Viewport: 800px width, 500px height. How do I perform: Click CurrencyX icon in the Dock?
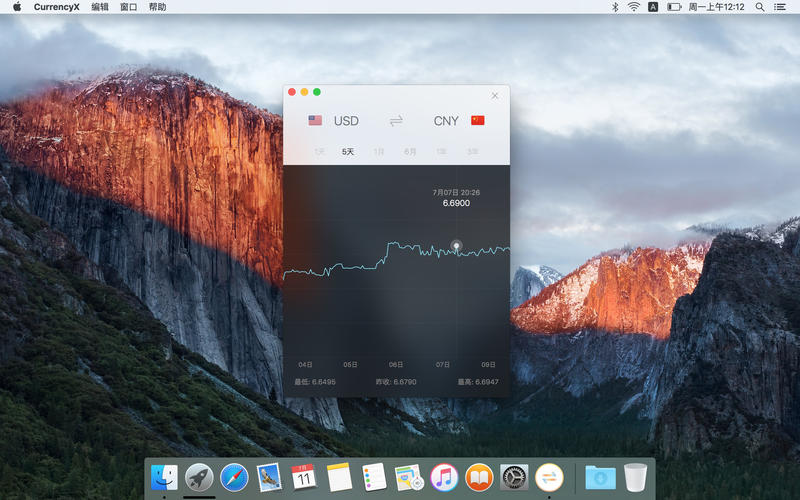(x=549, y=478)
